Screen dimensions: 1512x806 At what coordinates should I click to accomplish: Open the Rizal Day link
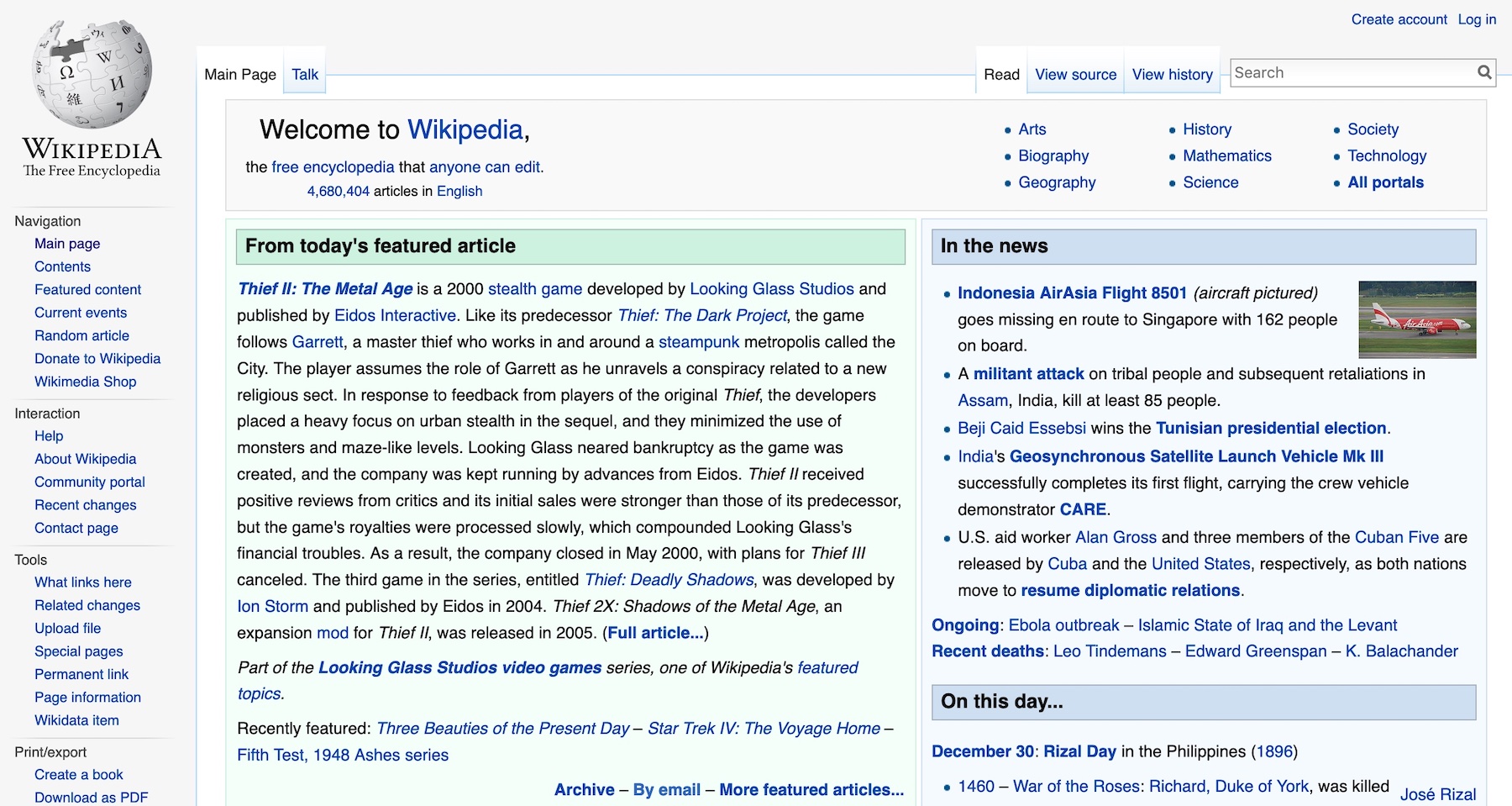1079,752
